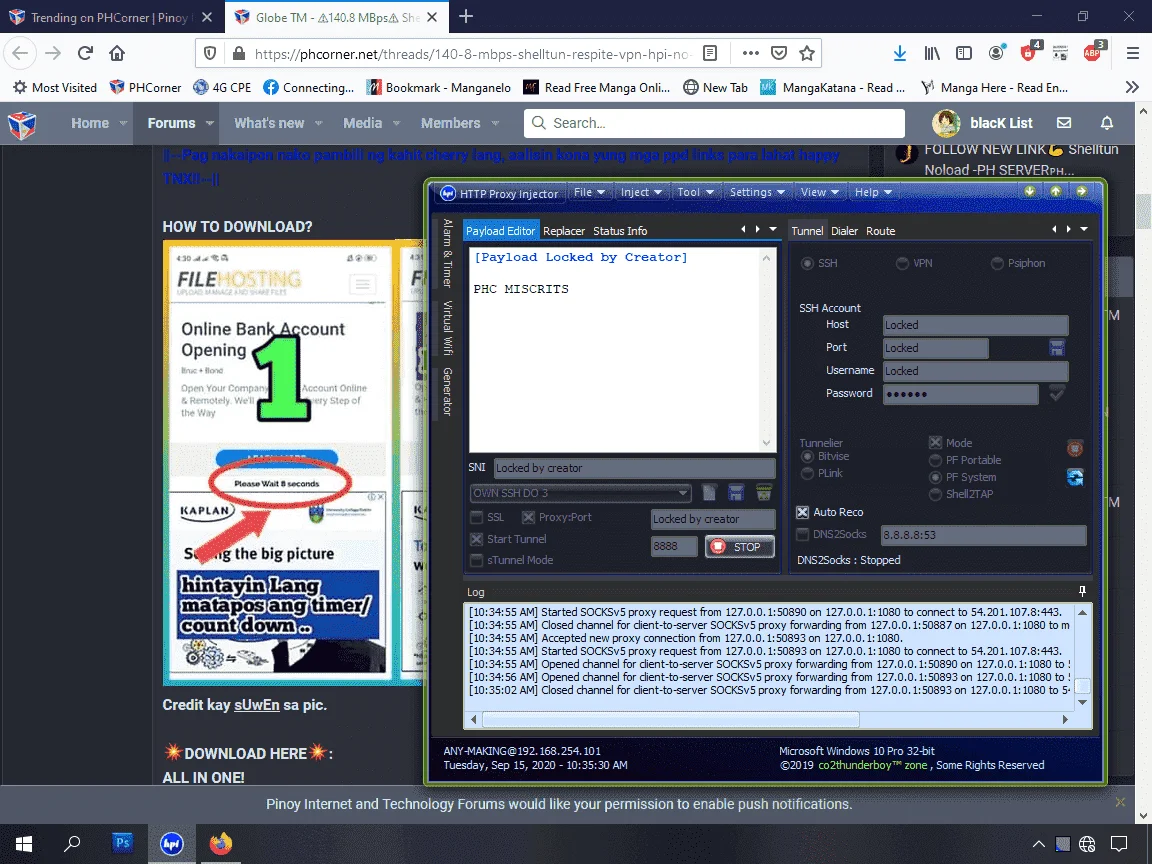Open the Firefox Downloads arrow icon

click(x=899, y=53)
